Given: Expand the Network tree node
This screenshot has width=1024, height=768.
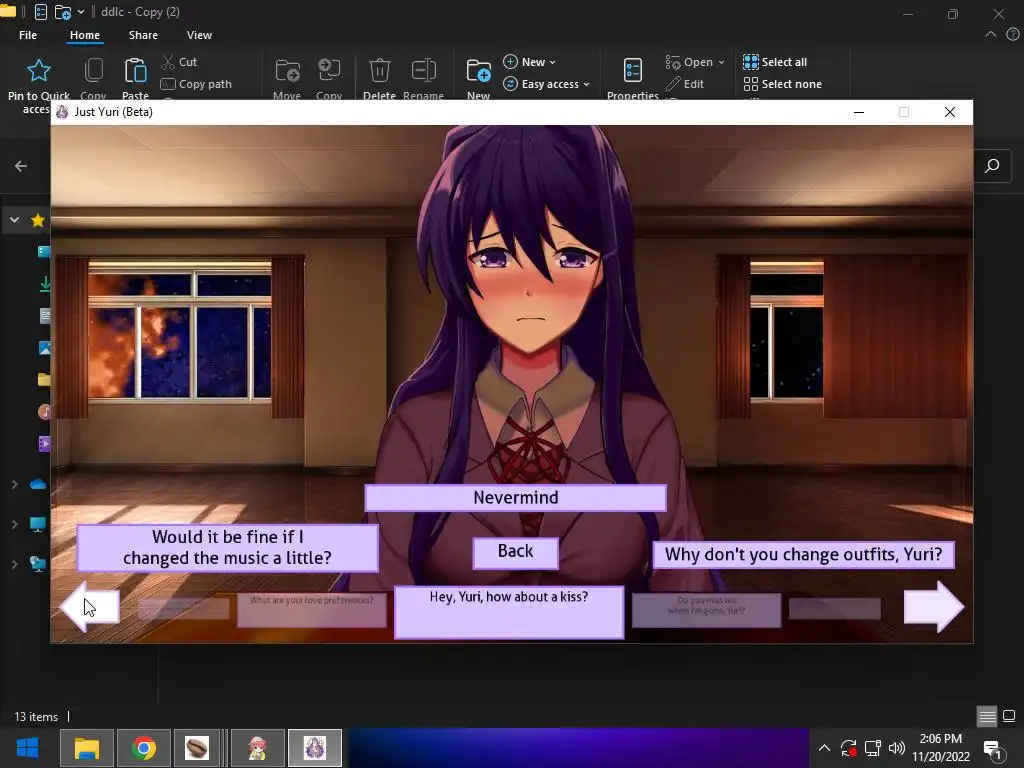Looking at the screenshot, I should (14, 564).
